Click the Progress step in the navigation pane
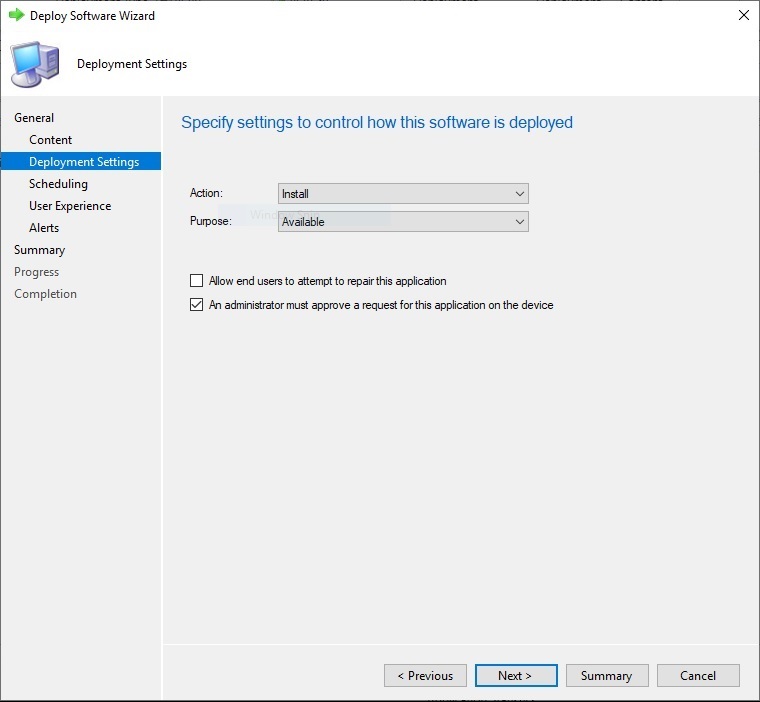Screen dimensions: 760x702 (37, 272)
